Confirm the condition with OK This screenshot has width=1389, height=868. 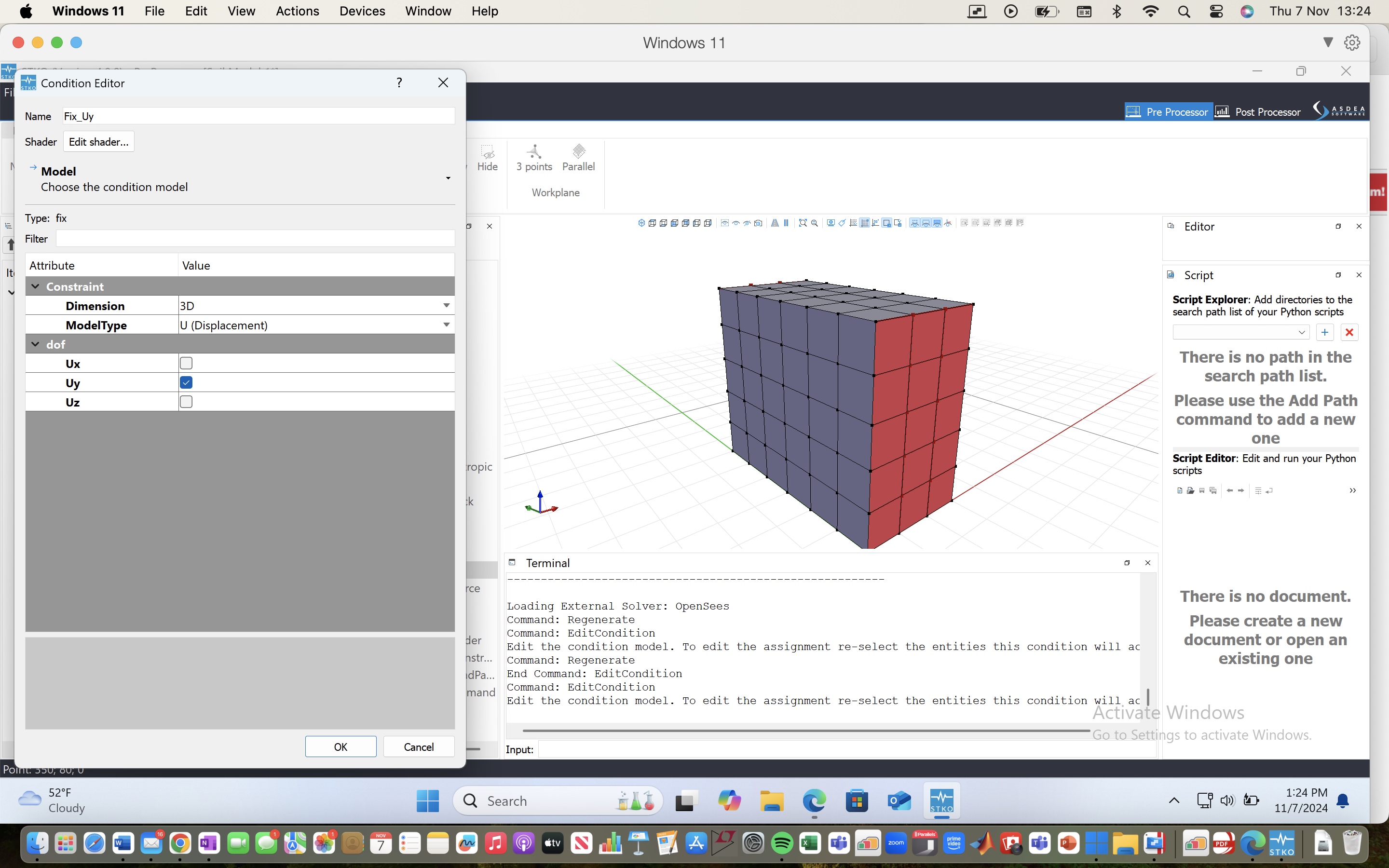tap(340, 746)
